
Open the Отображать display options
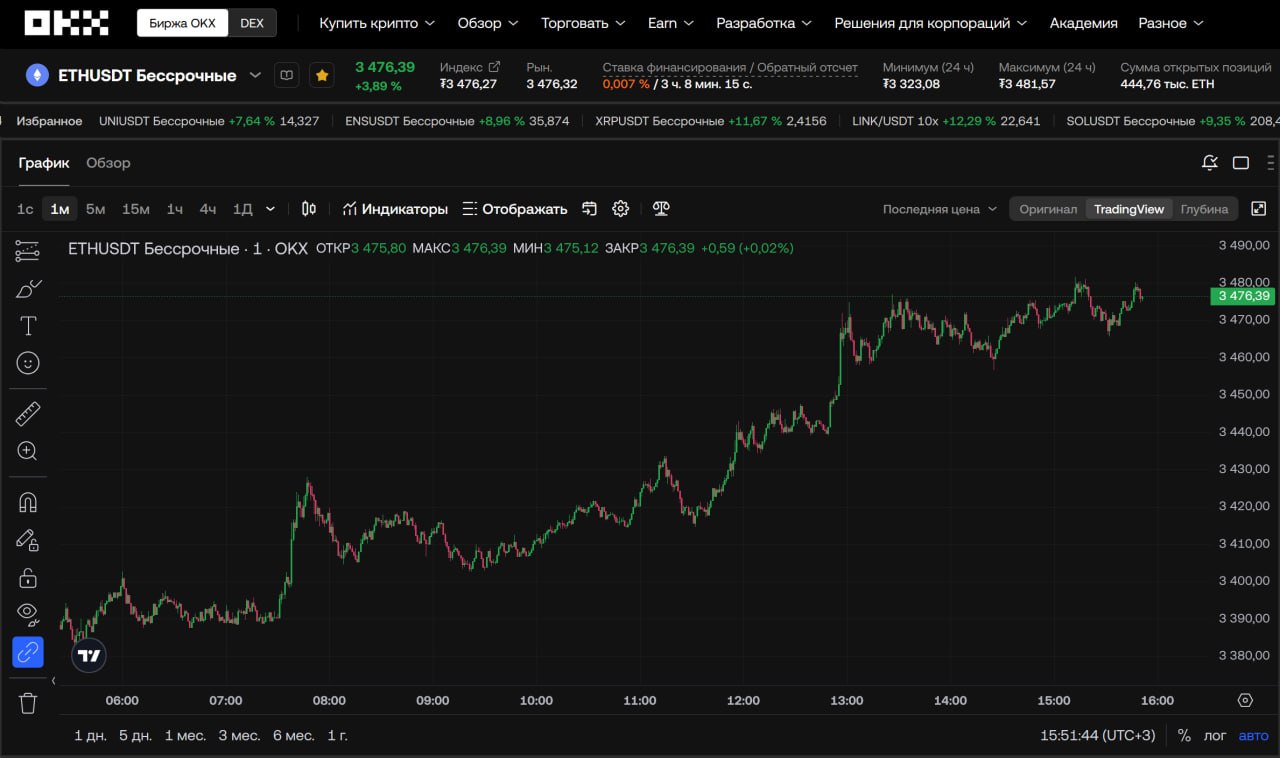pyautogui.click(x=515, y=209)
